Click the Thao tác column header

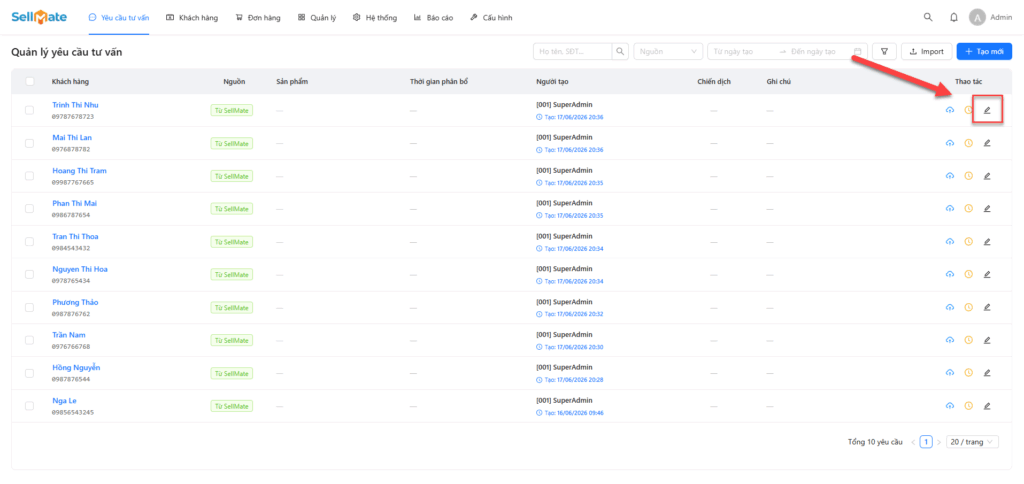968,82
